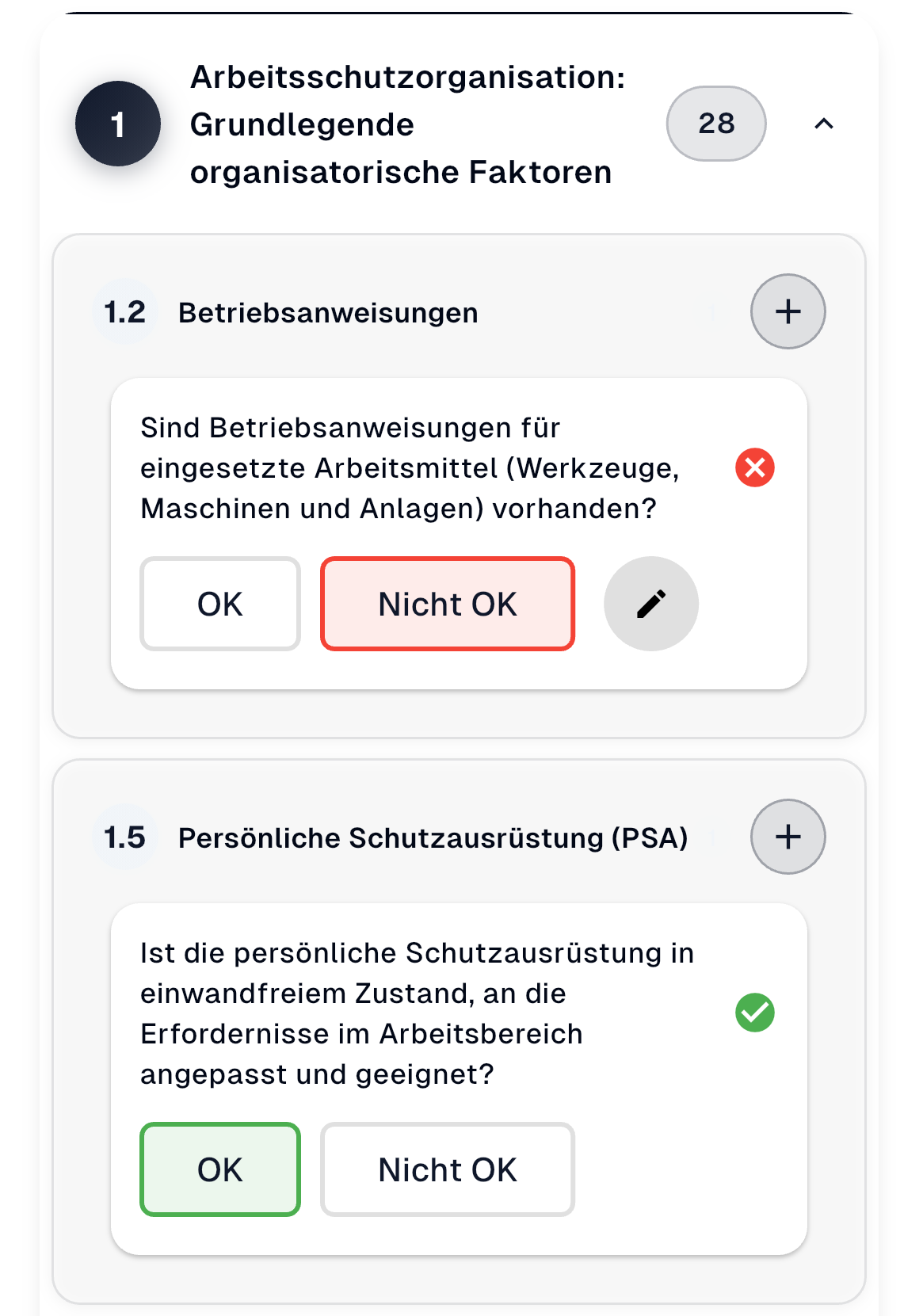Select the '1.5' section number badge
The width and height of the screenshot is (923, 1316).
click(124, 837)
